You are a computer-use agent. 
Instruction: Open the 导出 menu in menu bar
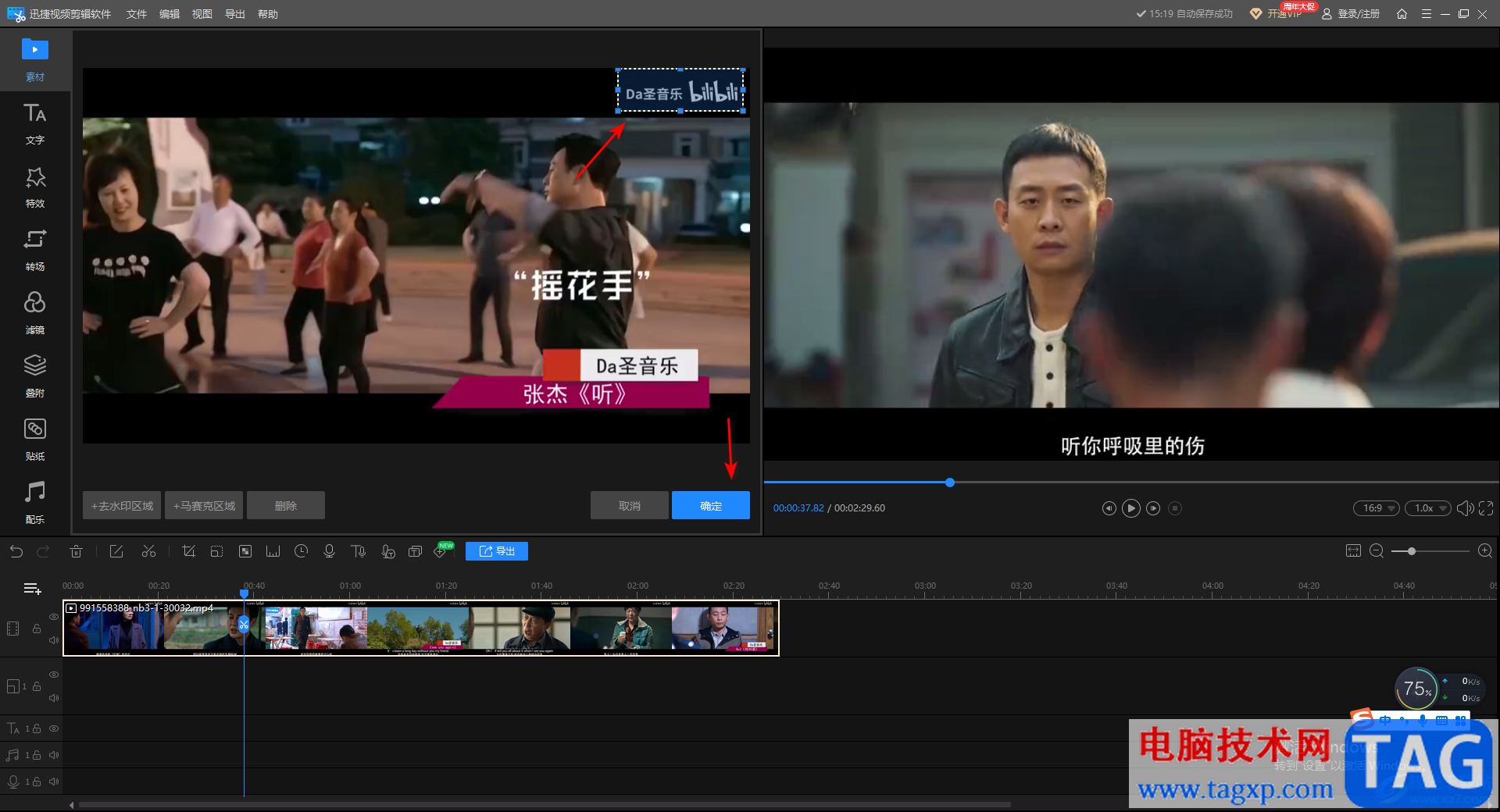point(235,14)
